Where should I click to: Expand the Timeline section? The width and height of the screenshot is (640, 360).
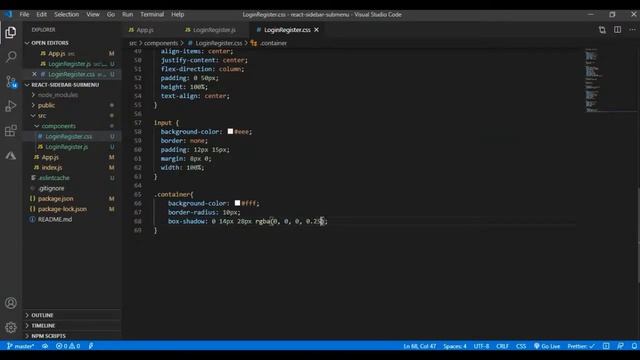tap(72, 326)
